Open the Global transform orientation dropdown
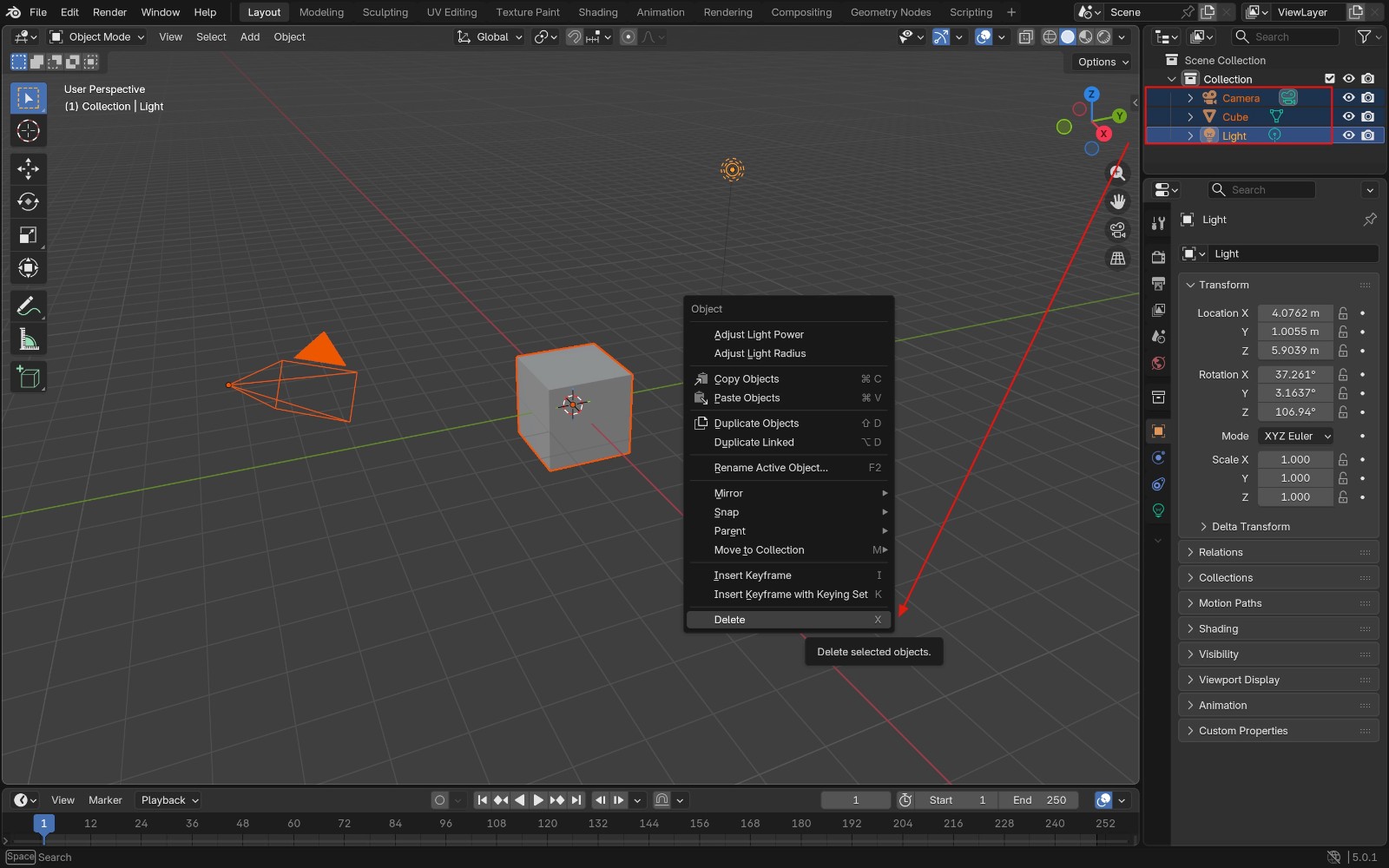The width and height of the screenshot is (1389, 868). pyautogui.click(x=490, y=36)
